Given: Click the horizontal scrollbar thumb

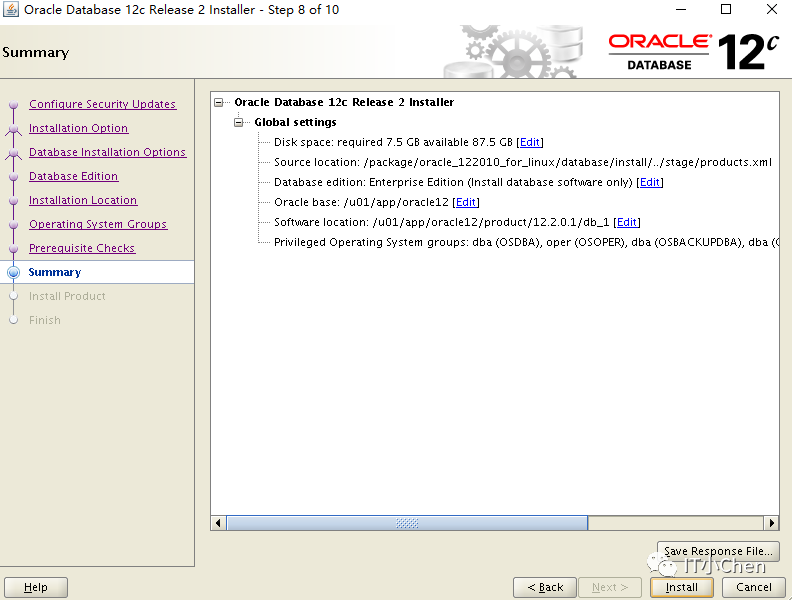Looking at the screenshot, I should (x=407, y=523).
